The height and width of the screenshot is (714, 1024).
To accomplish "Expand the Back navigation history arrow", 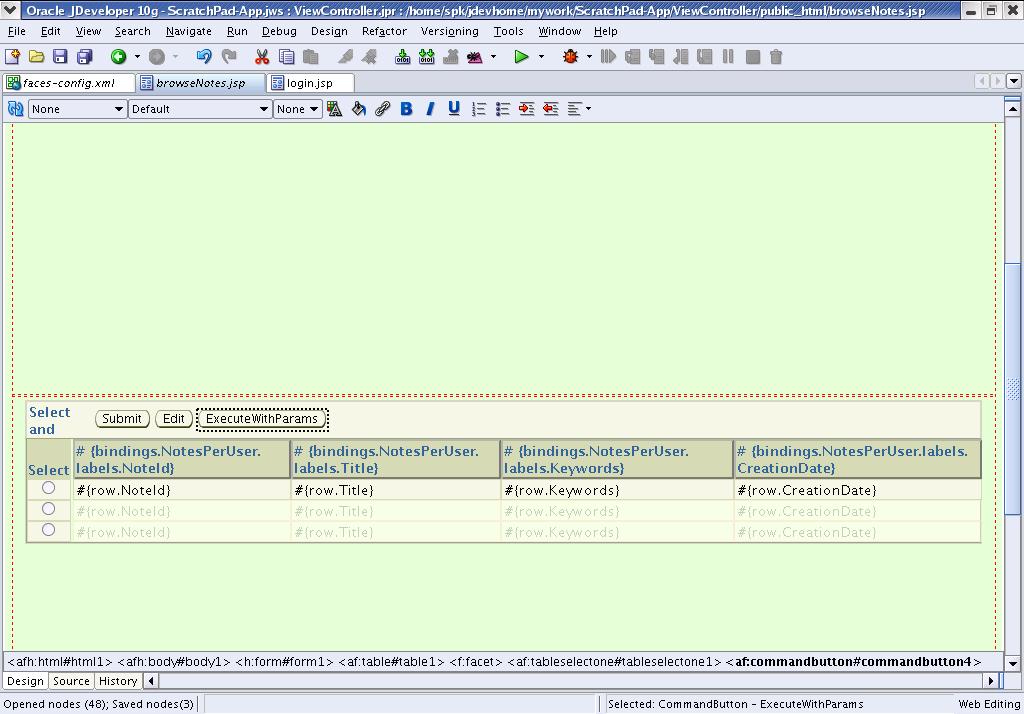I will point(137,57).
